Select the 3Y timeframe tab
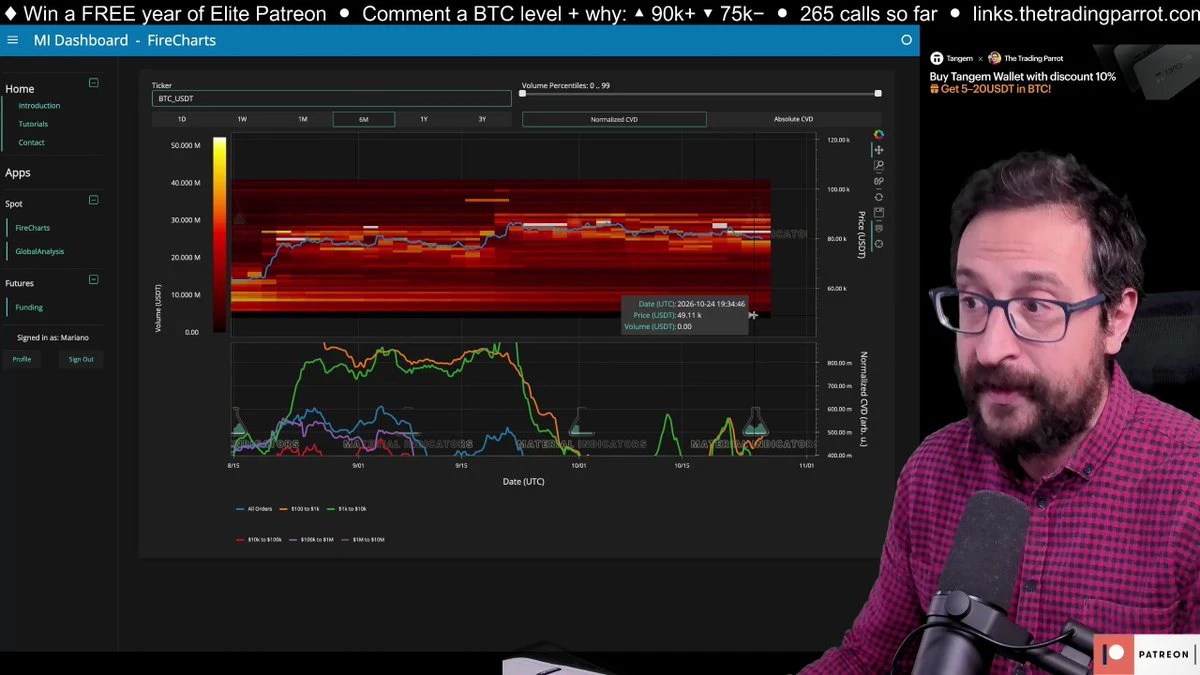 pos(482,119)
